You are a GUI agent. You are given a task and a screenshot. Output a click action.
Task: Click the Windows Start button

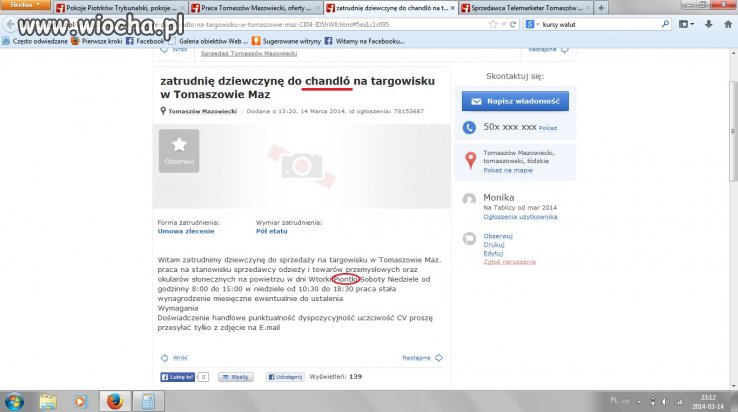click(x=14, y=402)
